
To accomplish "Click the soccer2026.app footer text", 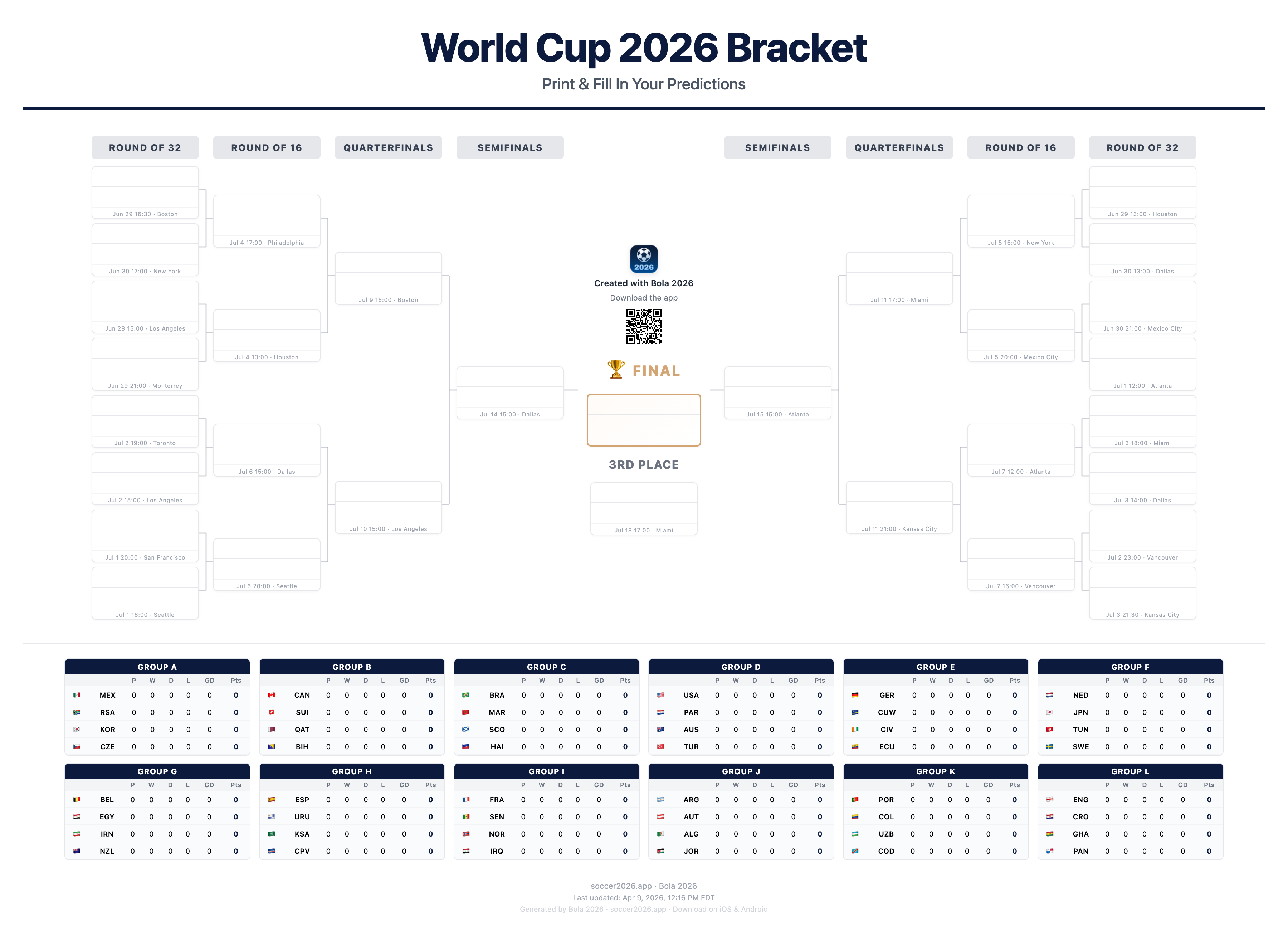I will (621, 886).
